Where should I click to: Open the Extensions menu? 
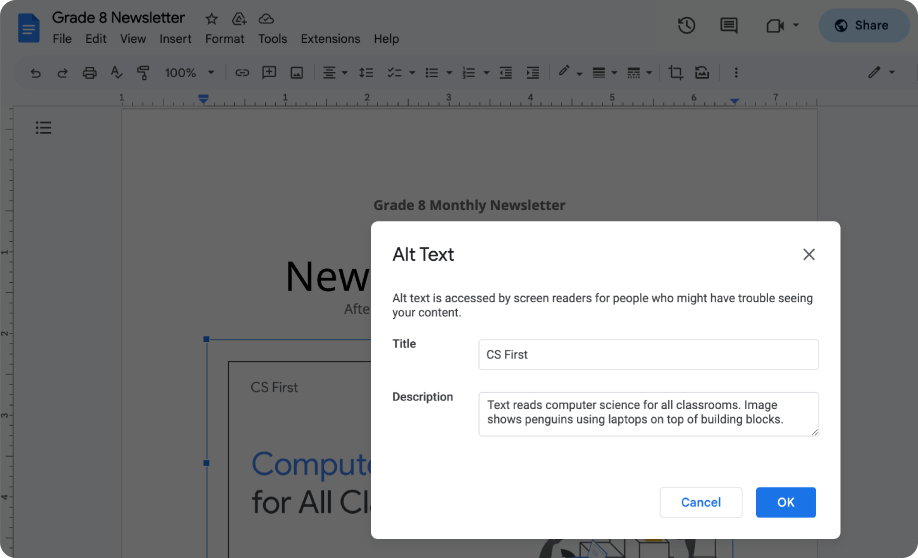pyautogui.click(x=330, y=39)
